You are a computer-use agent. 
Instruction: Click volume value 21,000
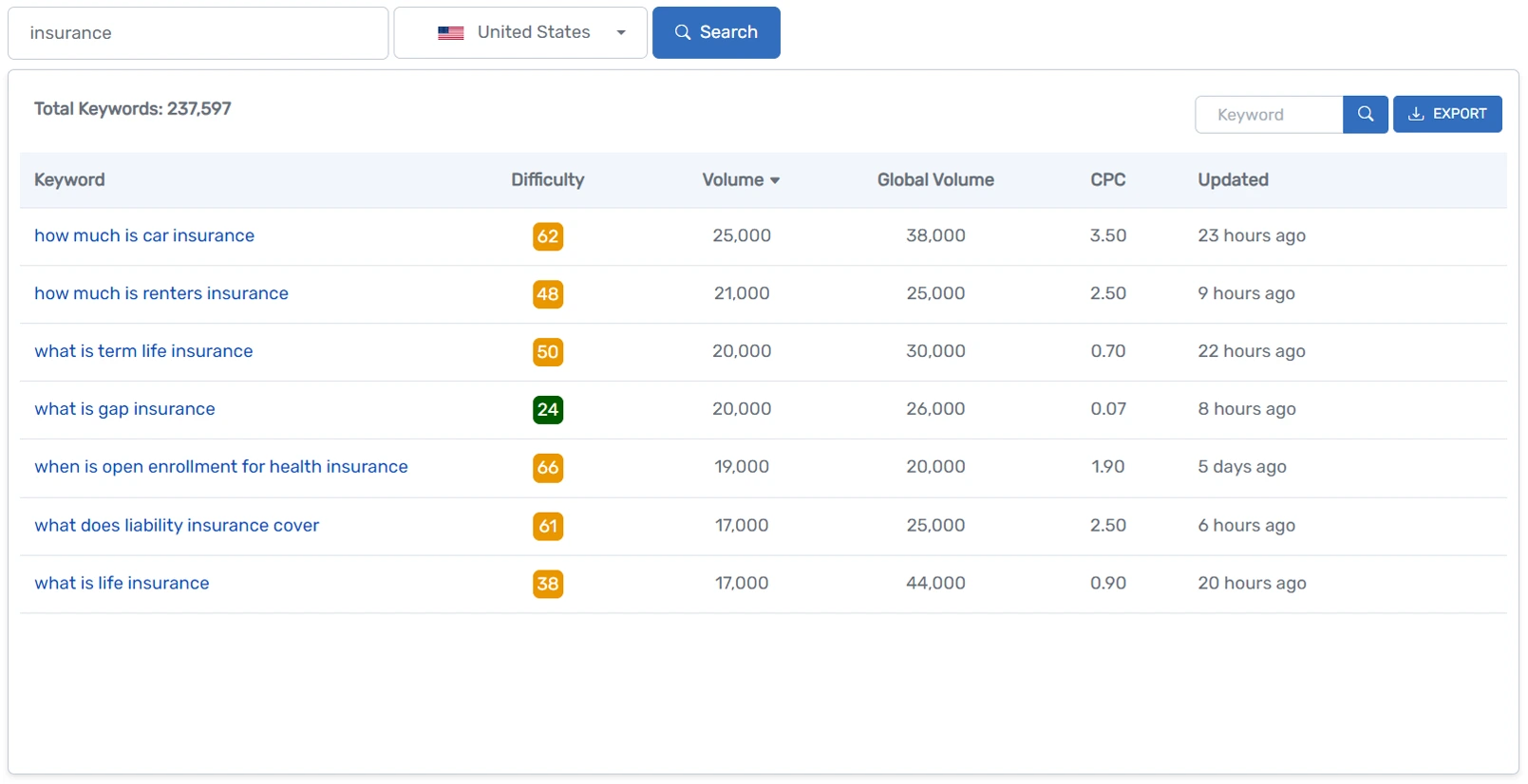click(742, 293)
